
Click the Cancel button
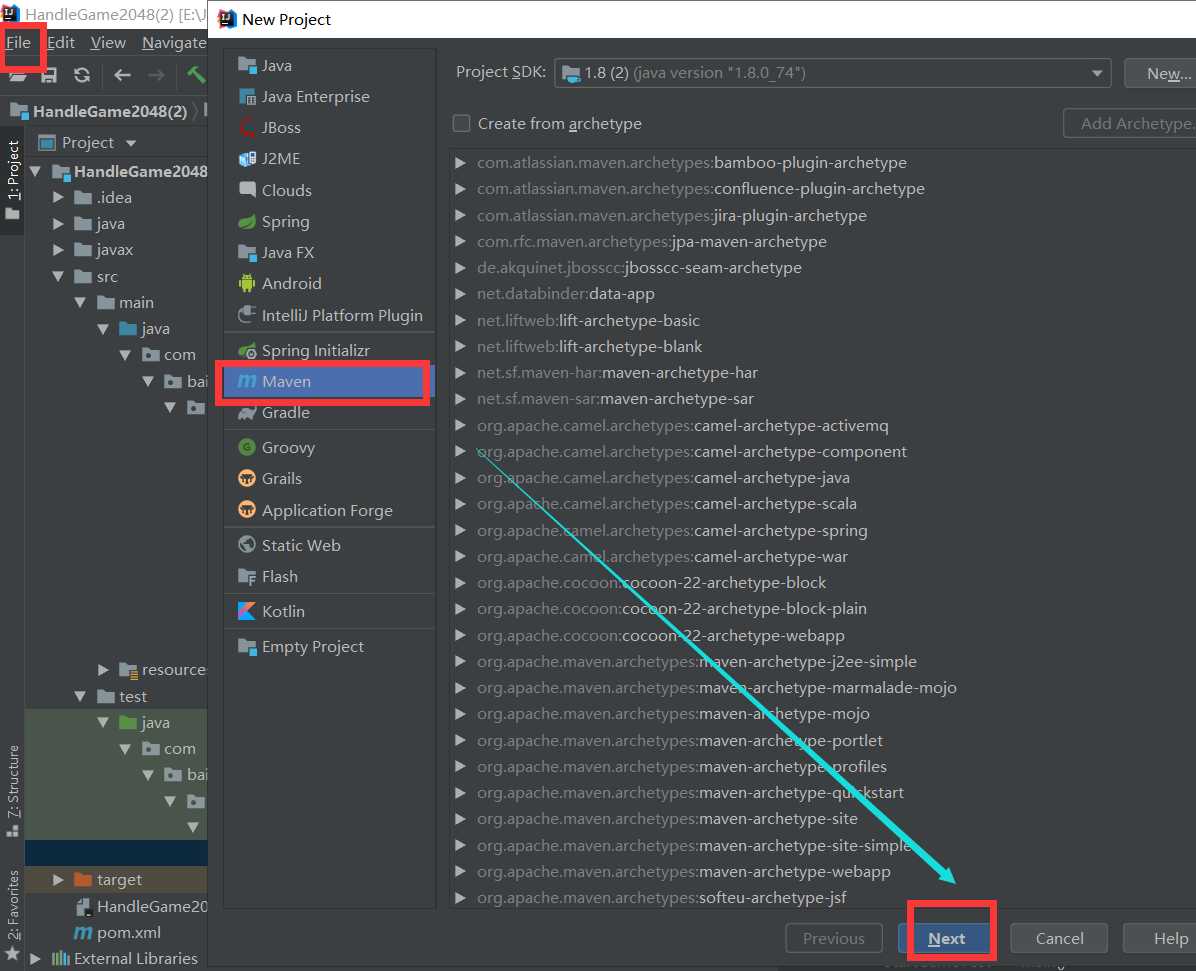pos(1059,939)
